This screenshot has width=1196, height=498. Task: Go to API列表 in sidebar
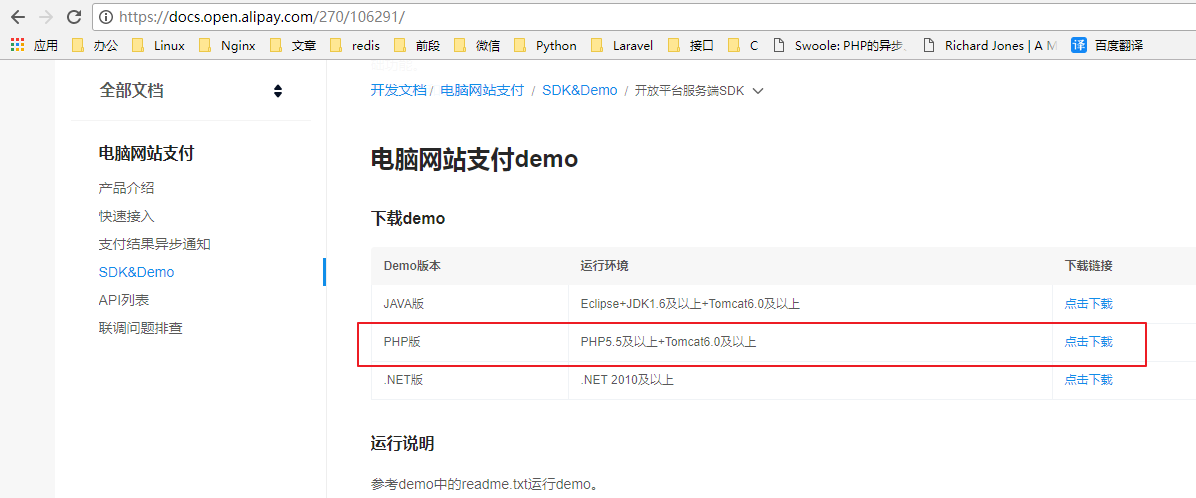(x=124, y=300)
